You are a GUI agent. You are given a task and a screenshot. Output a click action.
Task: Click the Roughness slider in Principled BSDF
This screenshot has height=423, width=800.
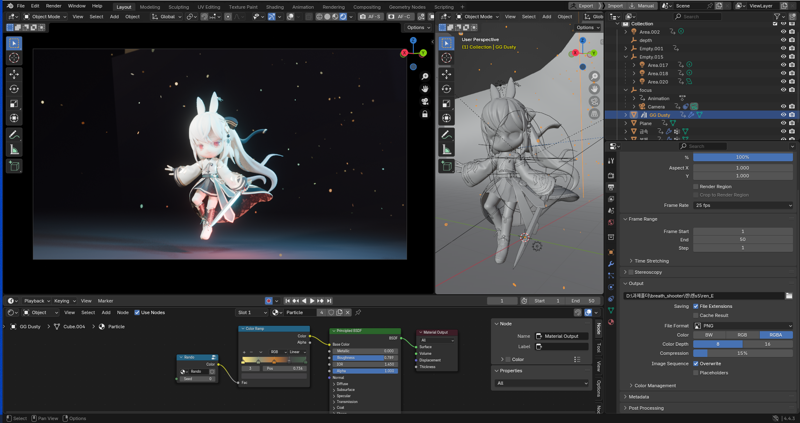tap(365, 358)
